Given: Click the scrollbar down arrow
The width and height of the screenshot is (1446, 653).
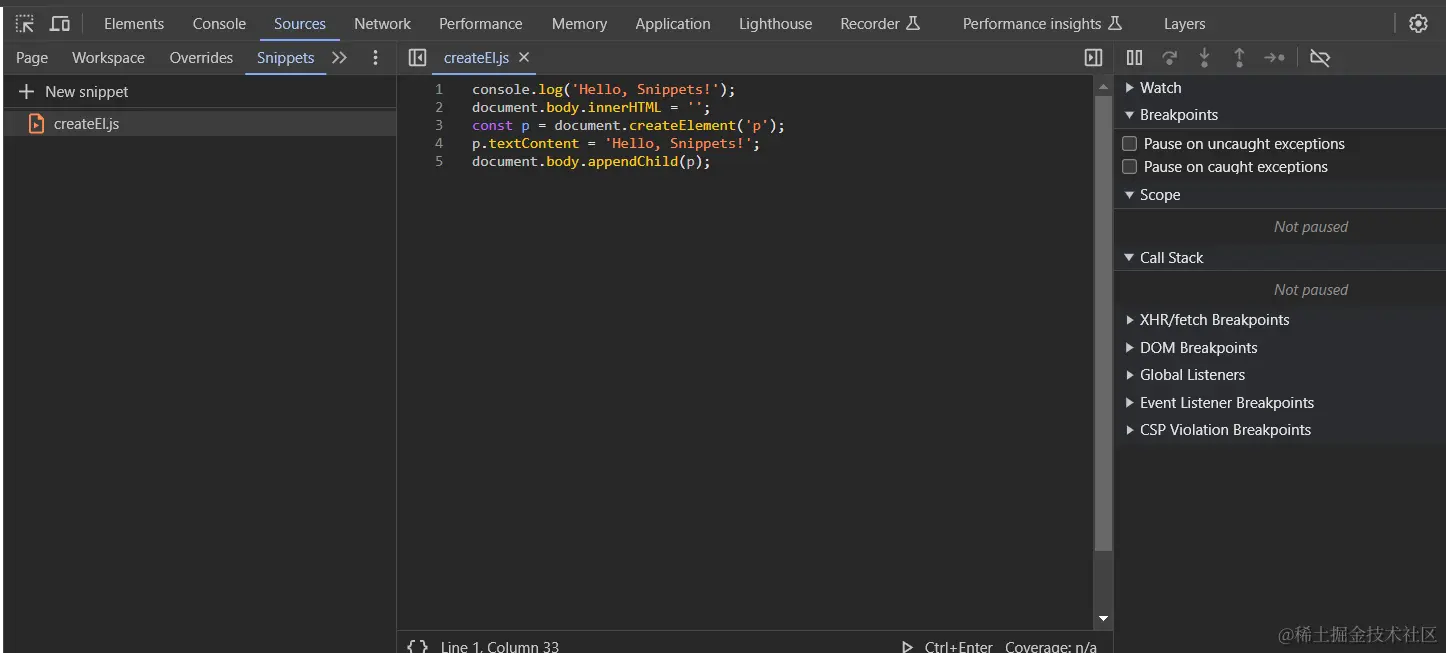Looking at the screenshot, I should click(x=1103, y=619).
